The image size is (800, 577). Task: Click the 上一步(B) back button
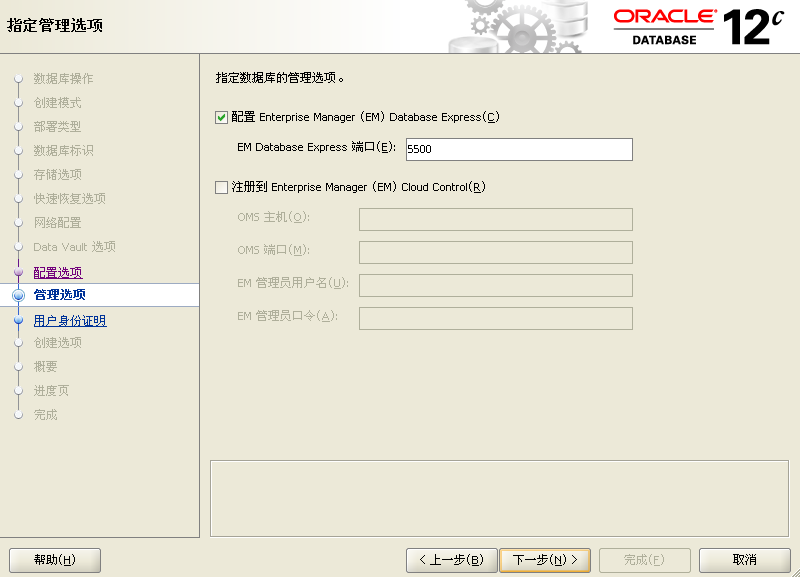tap(452, 560)
